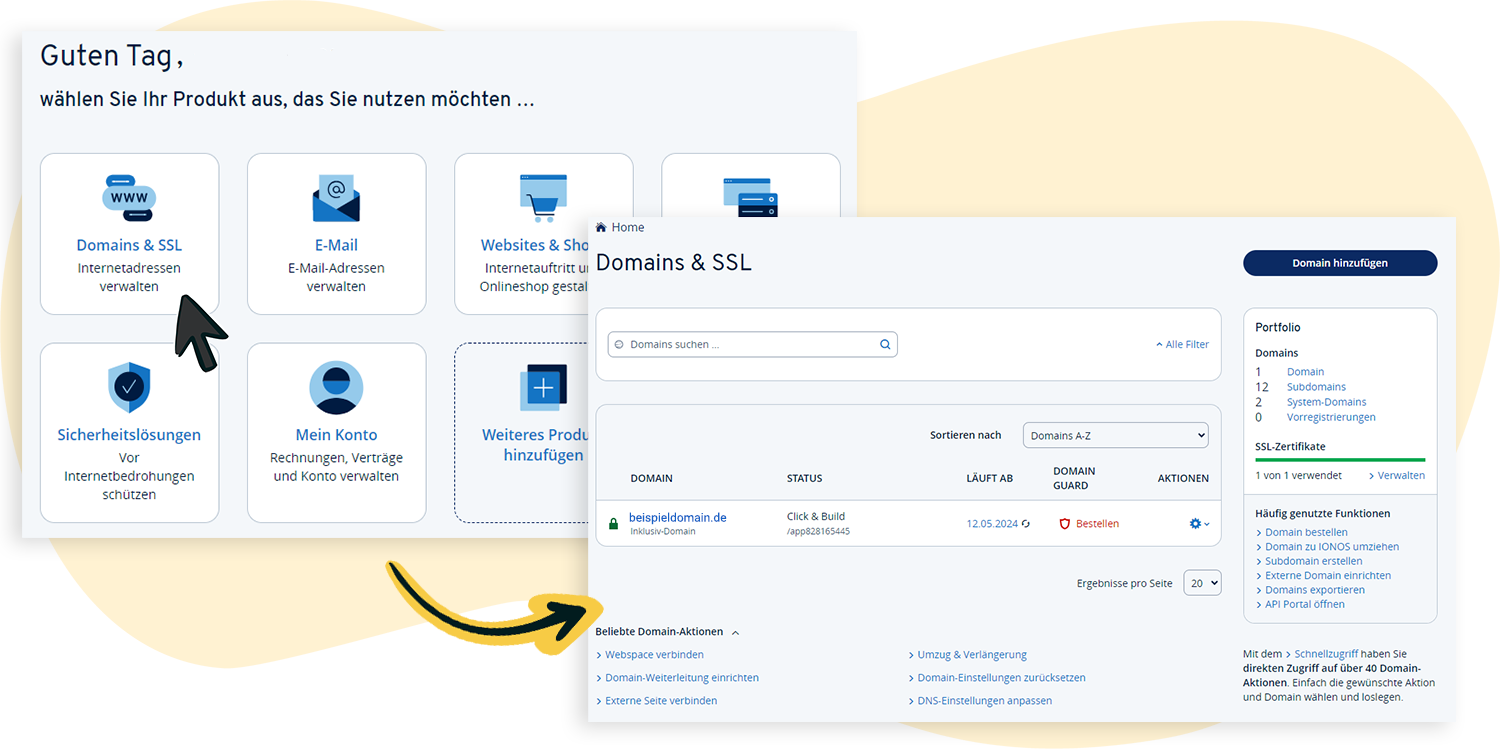This screenshot has width=1500, height=749.
Task: Click the Mein Konto avatar icon
Action: 336,388
